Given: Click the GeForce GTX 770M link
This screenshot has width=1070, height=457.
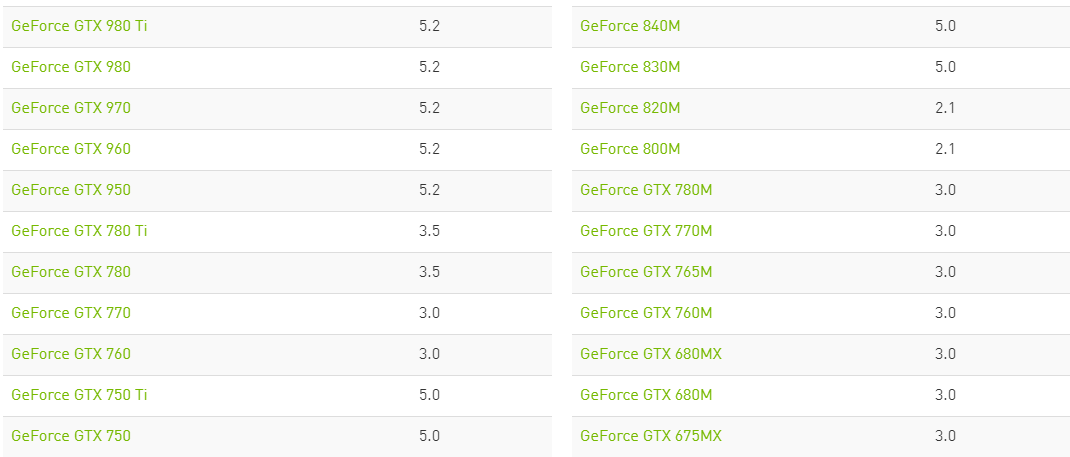Looking at the screenshot, I should (646, 231).
